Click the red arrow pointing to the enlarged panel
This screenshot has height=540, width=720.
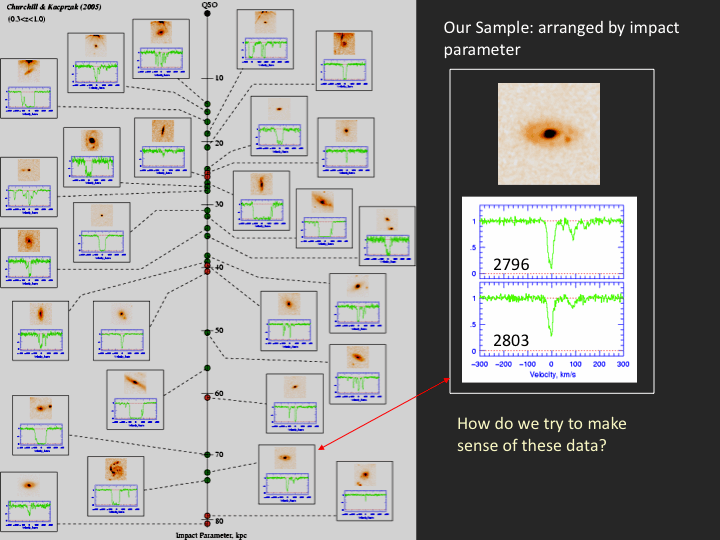click(x=382, y=415)
